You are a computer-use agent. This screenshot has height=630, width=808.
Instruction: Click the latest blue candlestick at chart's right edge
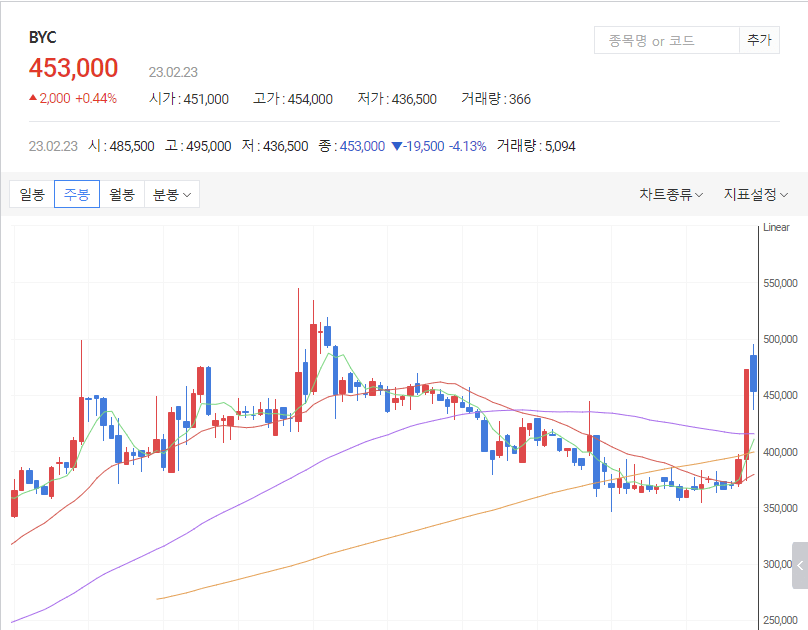click(753, 373)
